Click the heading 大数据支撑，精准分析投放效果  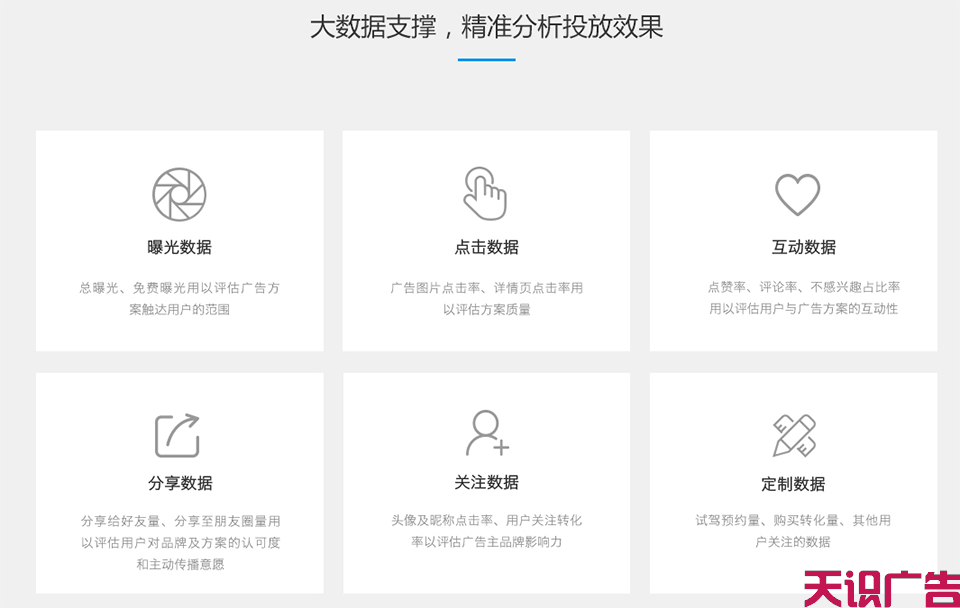click(x=487, y=28)
